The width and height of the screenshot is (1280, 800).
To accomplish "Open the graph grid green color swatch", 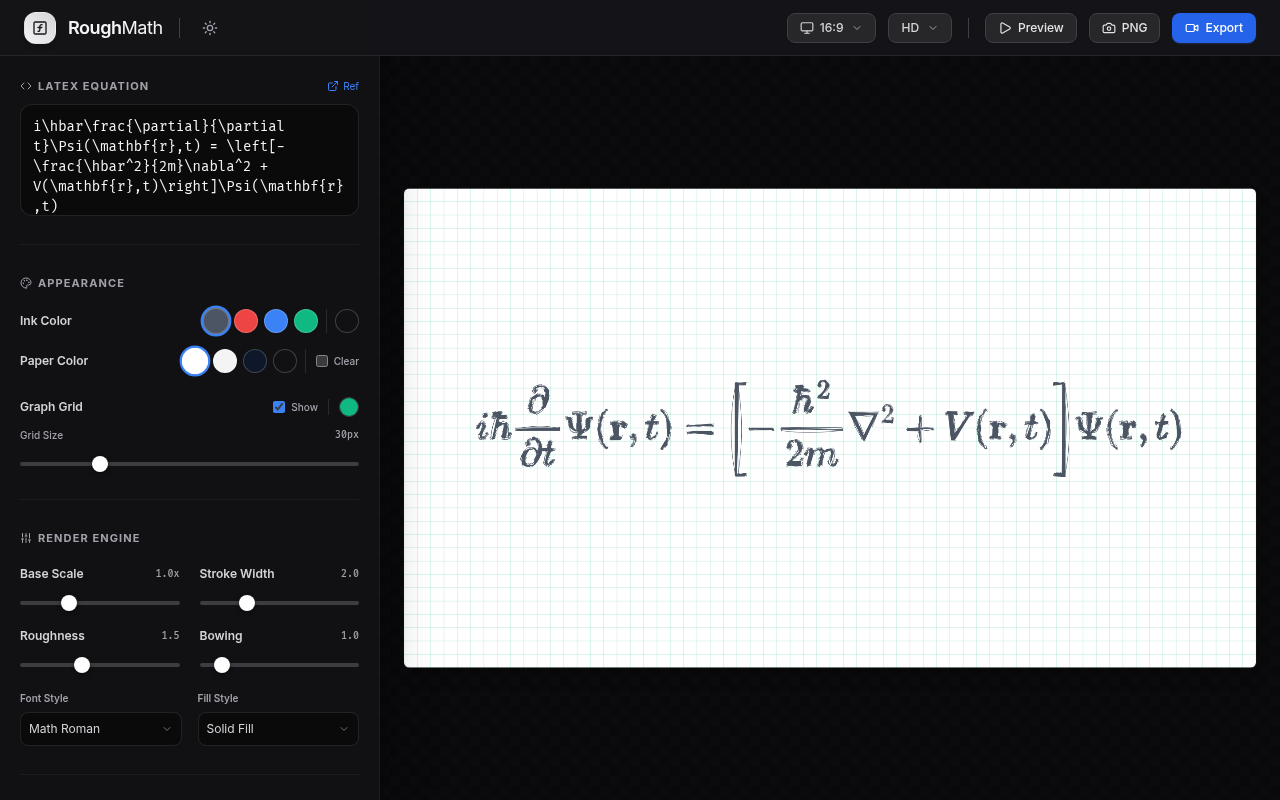I will click(349, 407).
